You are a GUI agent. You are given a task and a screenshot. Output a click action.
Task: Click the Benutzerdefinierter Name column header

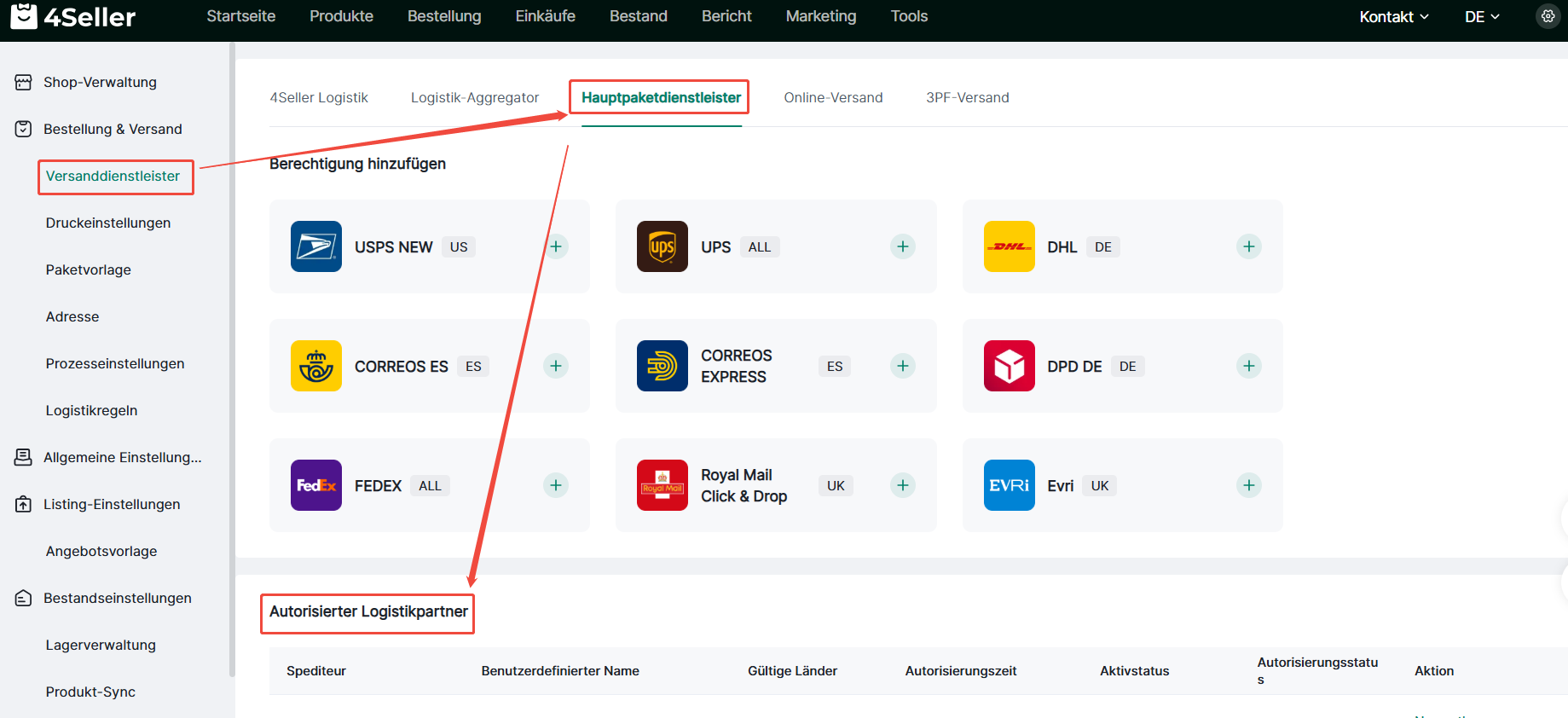coord(560,670)
